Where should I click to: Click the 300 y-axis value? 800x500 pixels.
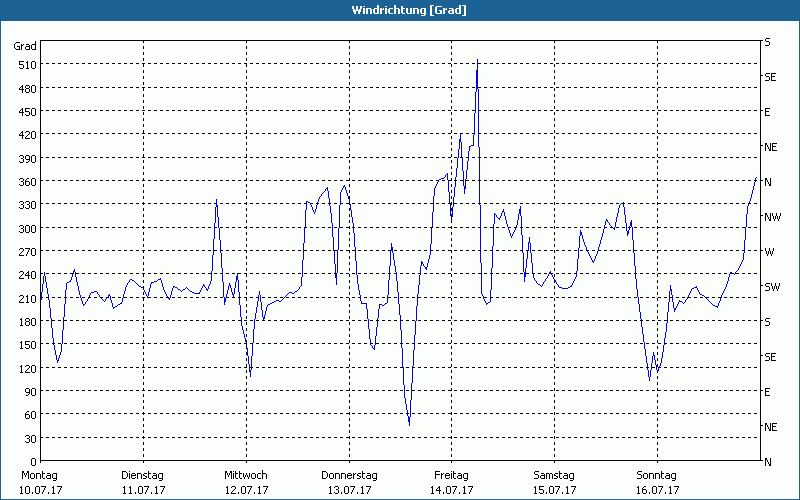tap(28, 229)
